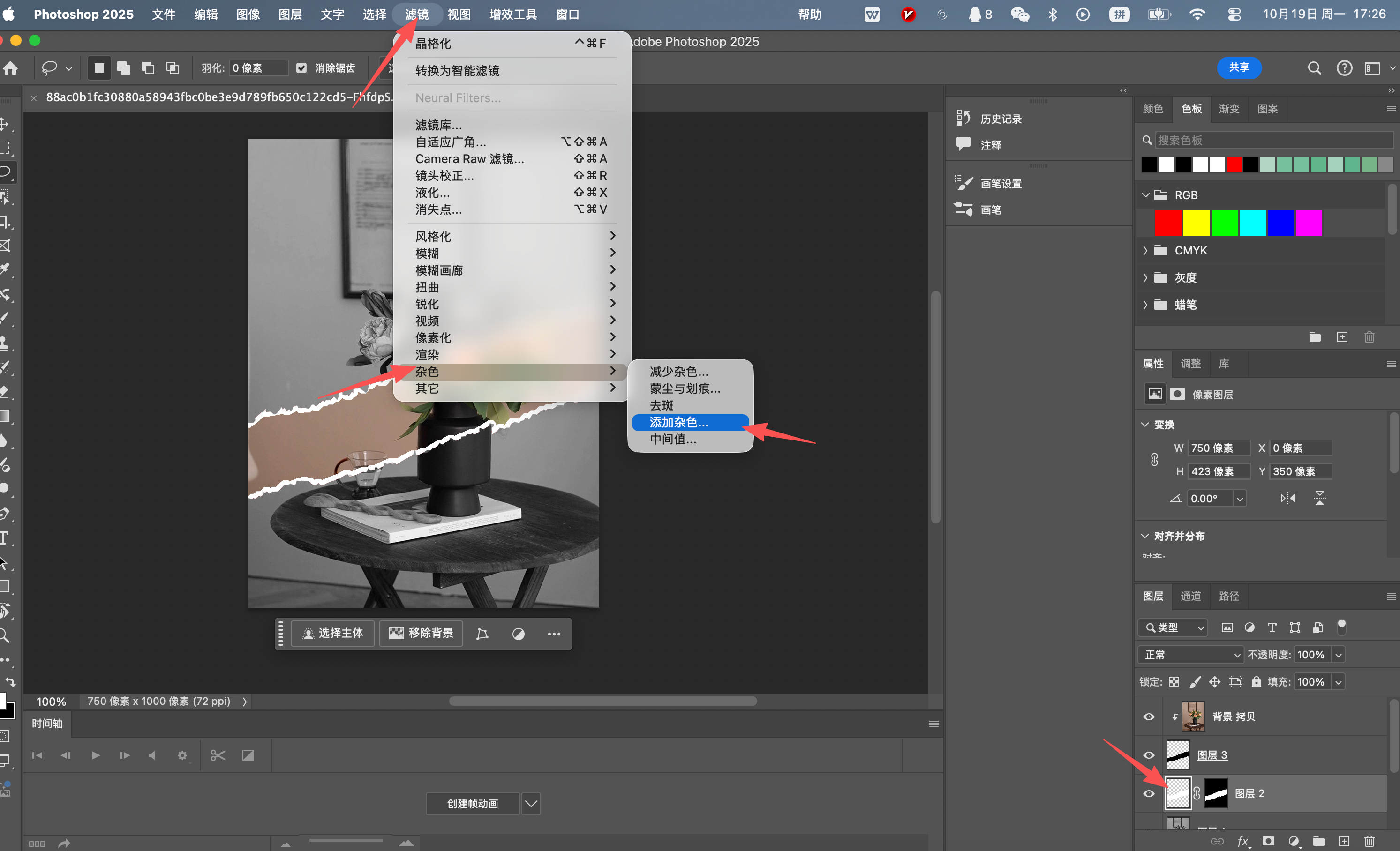Open the Comments (注释) panel icon

[963, 144]
